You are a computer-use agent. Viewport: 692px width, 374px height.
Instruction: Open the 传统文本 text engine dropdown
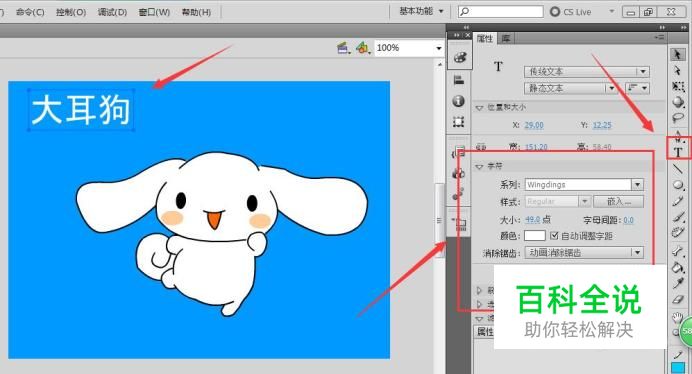[587, 72]
